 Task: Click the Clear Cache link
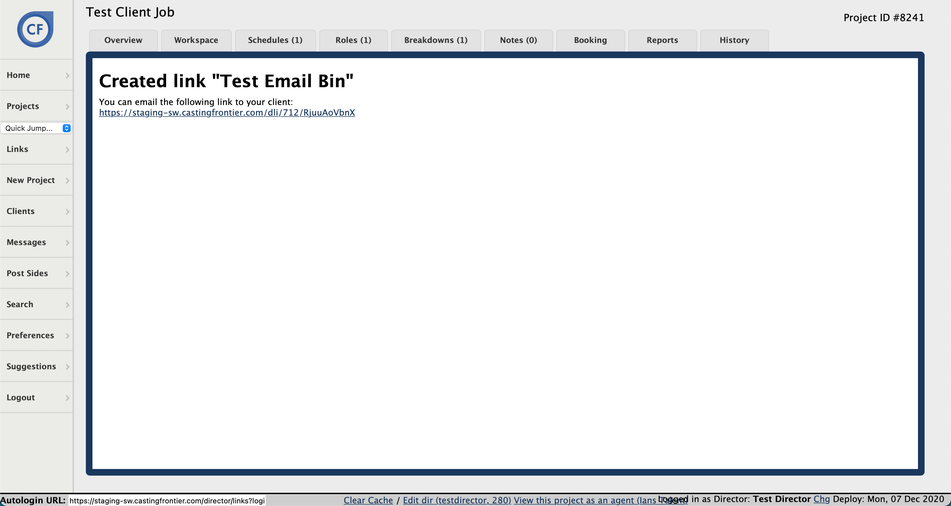[368, 501]
